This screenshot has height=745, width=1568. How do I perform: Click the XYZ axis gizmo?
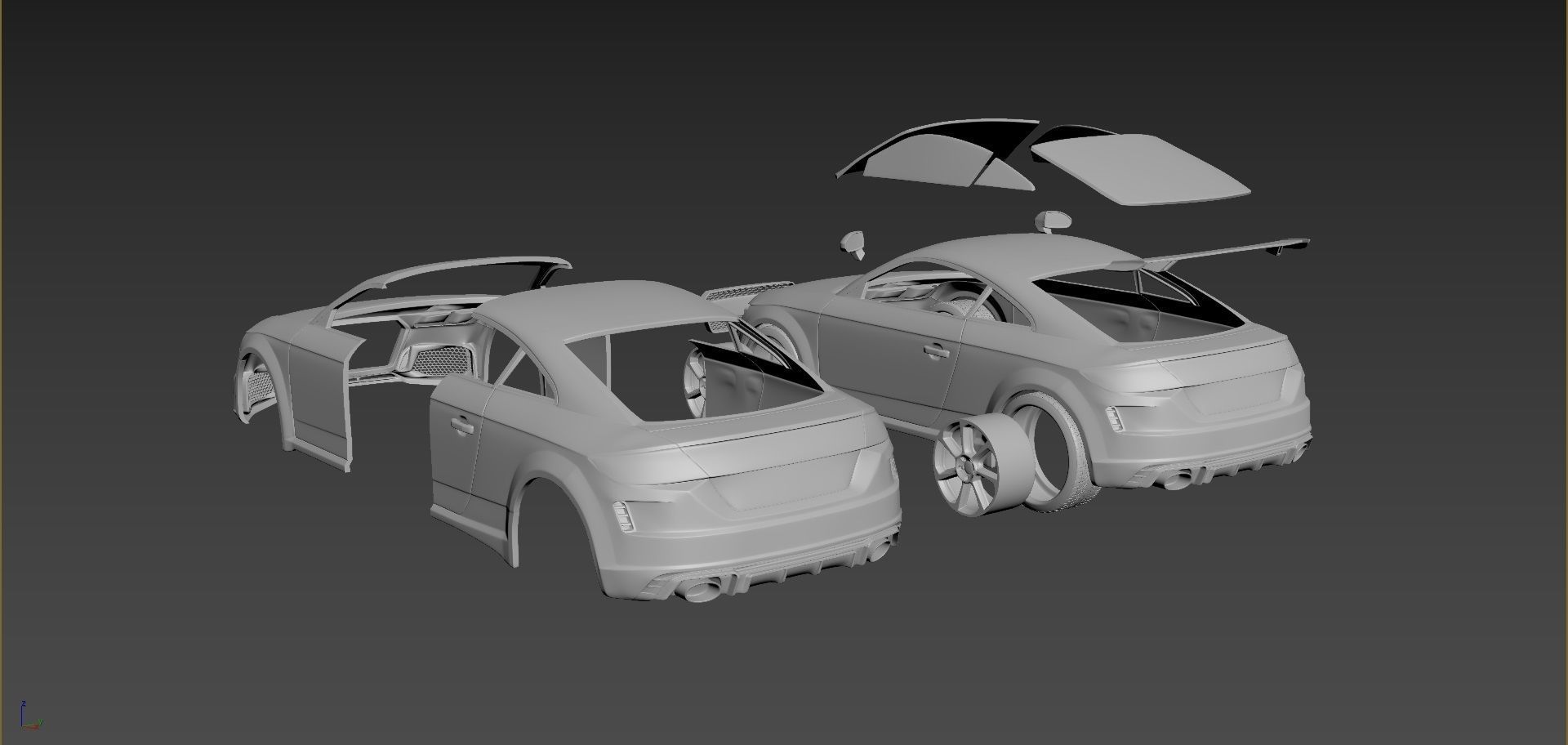pyautogui.click(x=30, y=716)
